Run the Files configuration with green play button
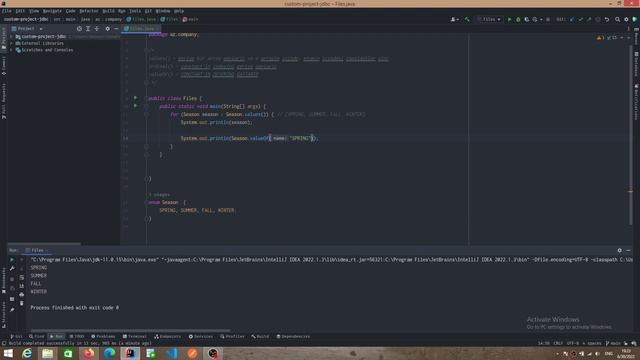Screen dimensions: 640x360 click(509, 19)
